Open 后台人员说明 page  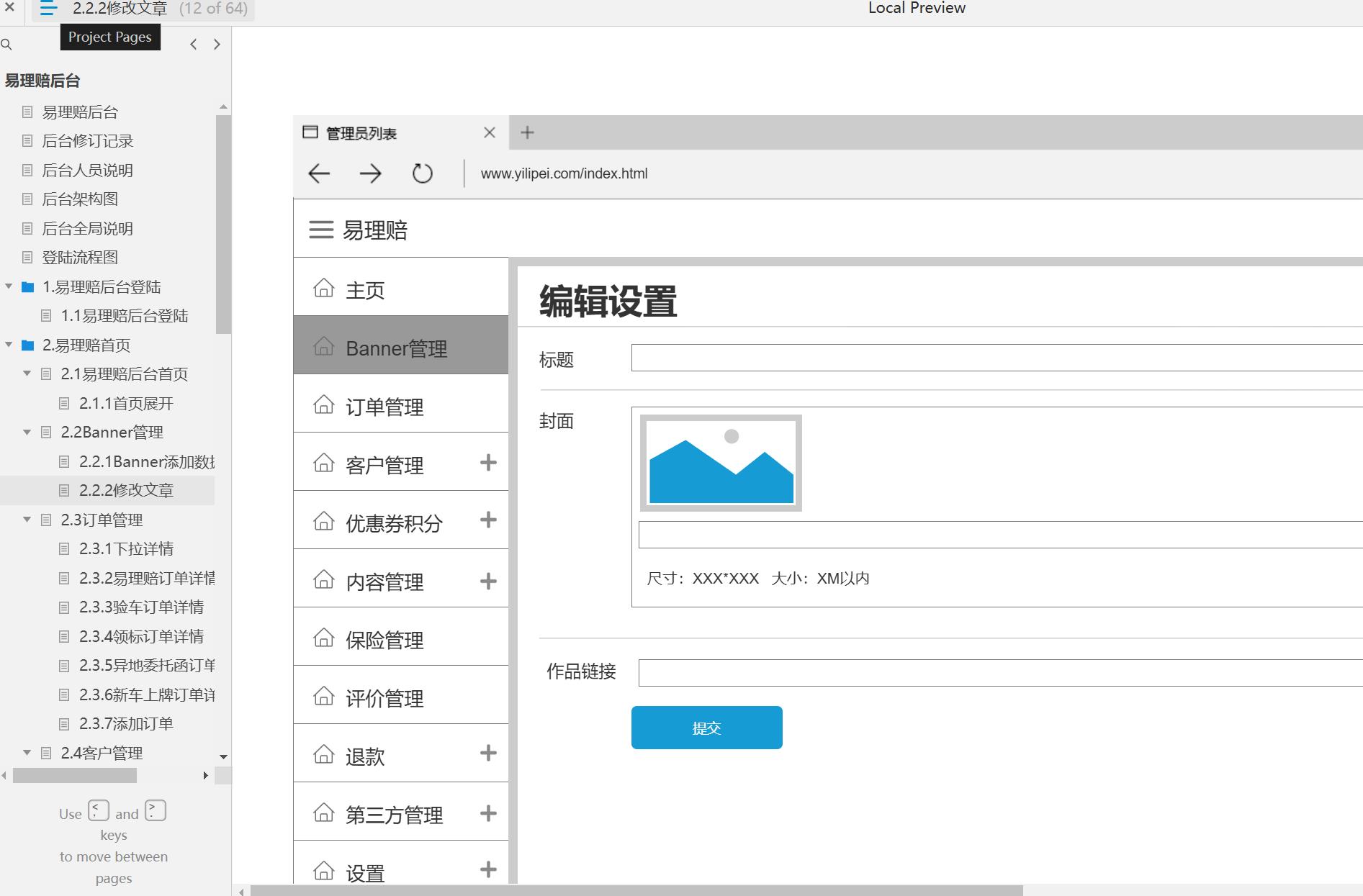(87, 171)
